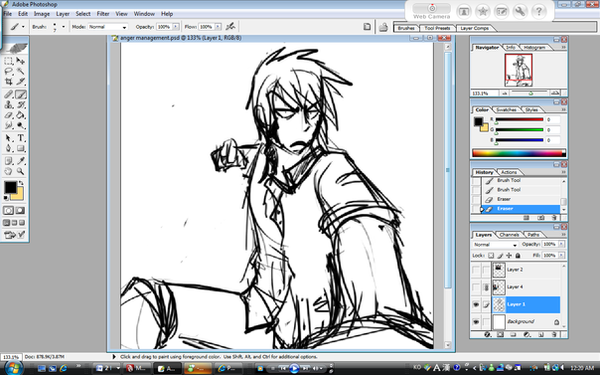Image resolution: width=600 pixels, height=375 pixels.
Task: Select the Type tool
Action: (21, 138)
